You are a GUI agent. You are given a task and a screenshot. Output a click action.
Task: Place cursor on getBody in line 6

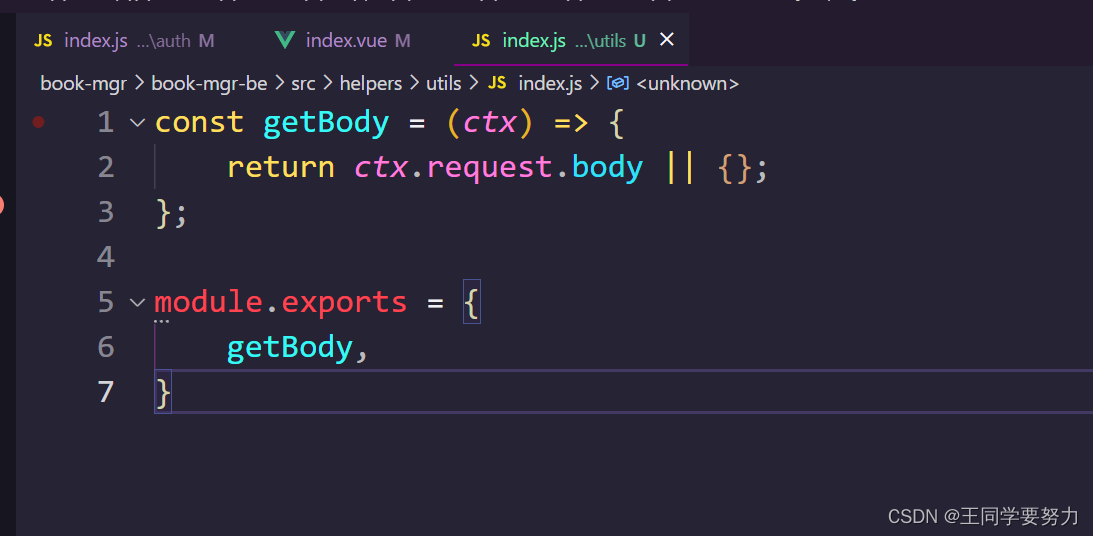click(290, 347)
